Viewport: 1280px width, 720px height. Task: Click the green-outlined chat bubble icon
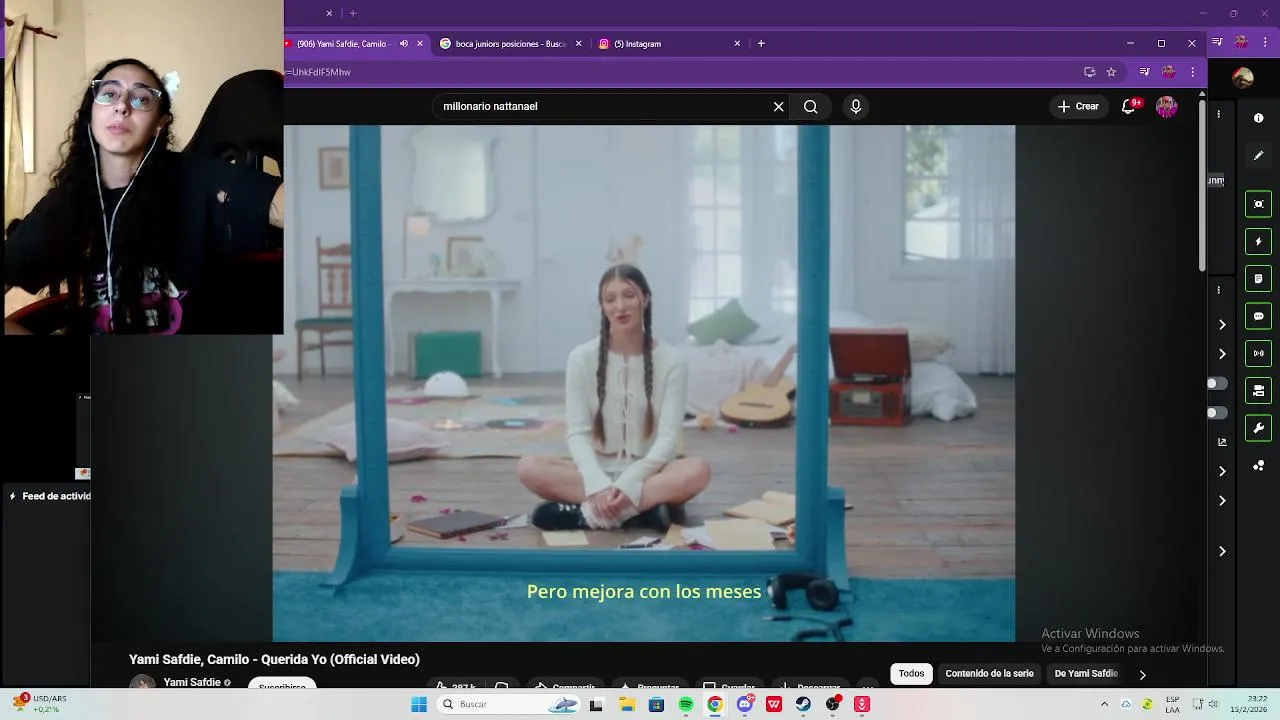[x=1258, y=316]
